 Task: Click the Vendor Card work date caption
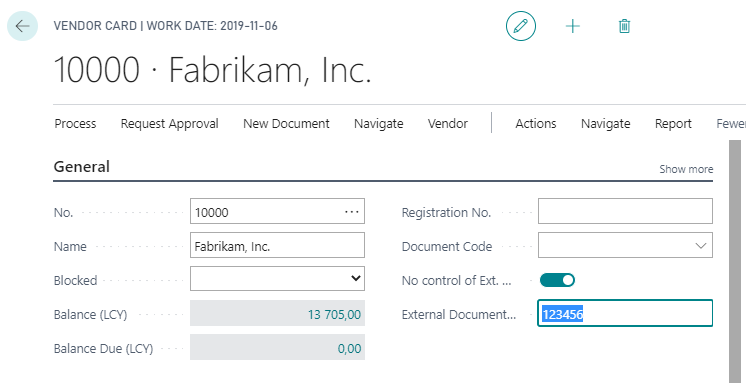tap(166, 26)
